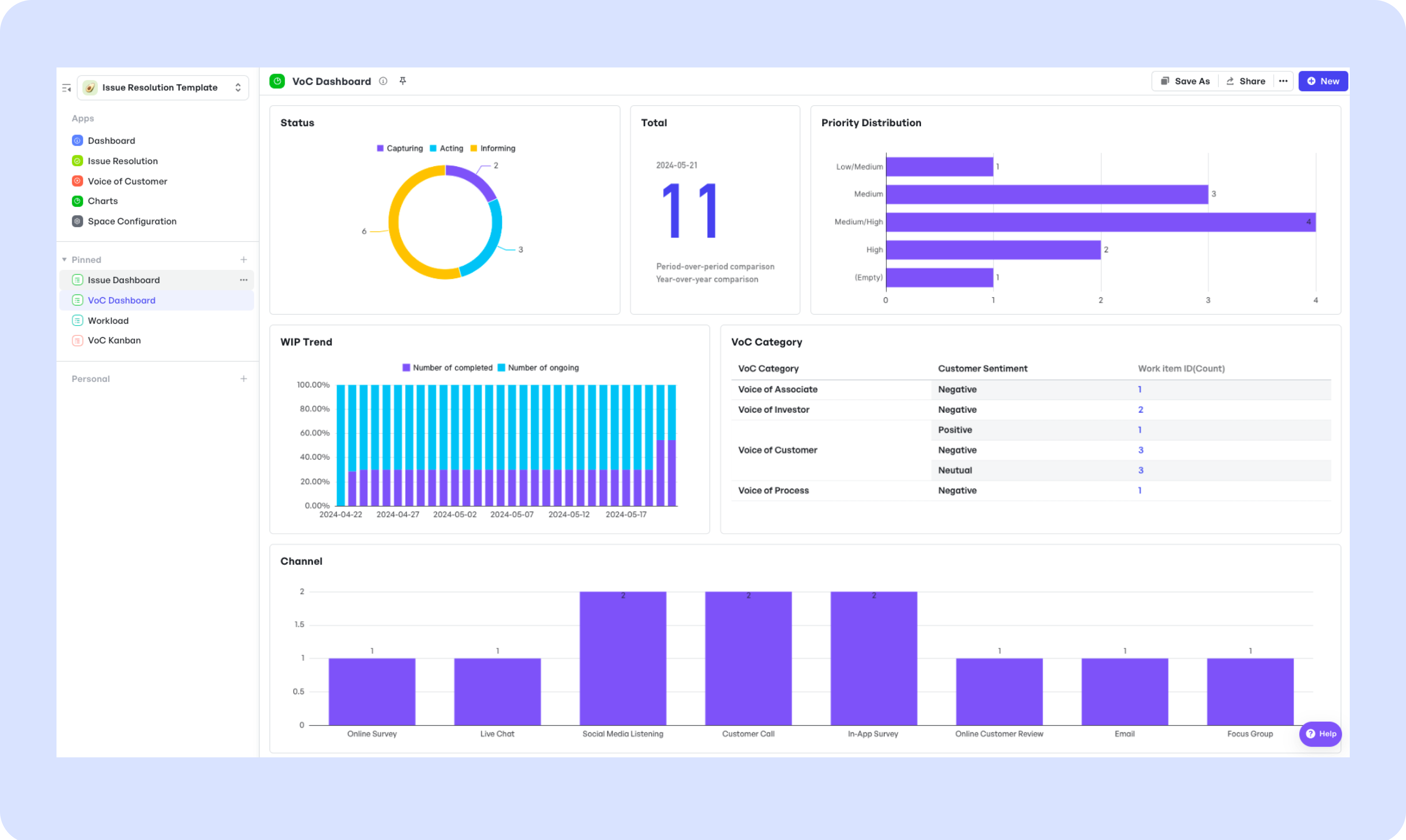Image resolution: width=1406 pixels, height=840 pixels.
Task: Collapse the Pinned section
Action: tap(64, 260)
